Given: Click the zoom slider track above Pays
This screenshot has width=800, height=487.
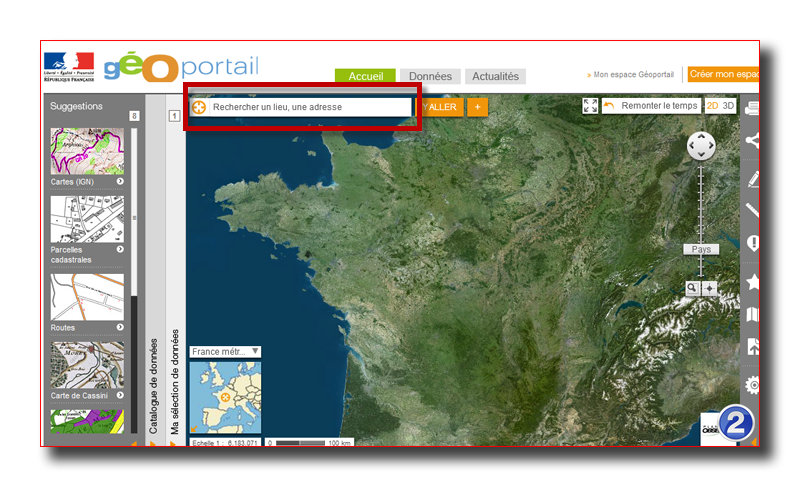Looking at the screenshot, I should 701,204.
